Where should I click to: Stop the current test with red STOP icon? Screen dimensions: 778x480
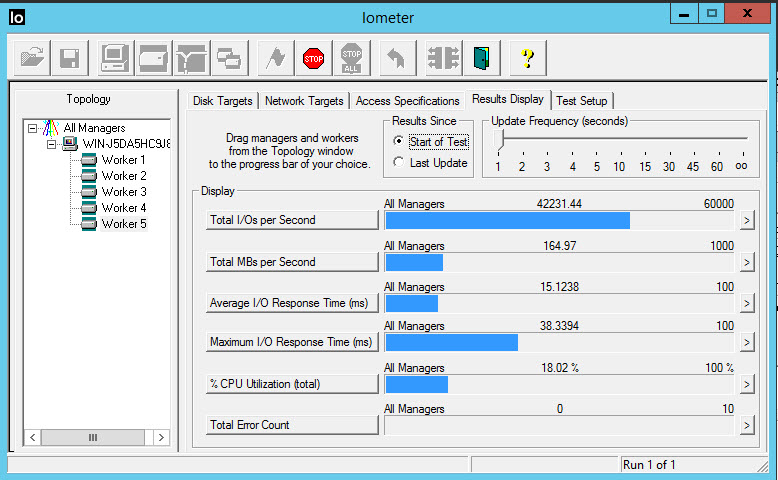click(x=314, y=58)
